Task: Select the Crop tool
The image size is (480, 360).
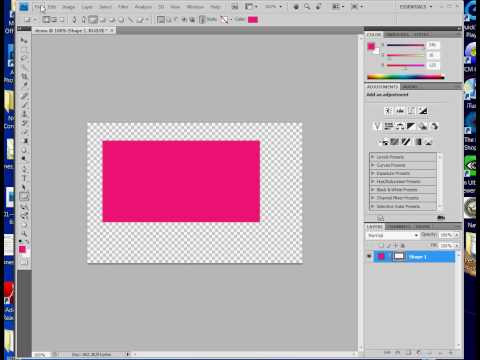Action: point(24,76)
